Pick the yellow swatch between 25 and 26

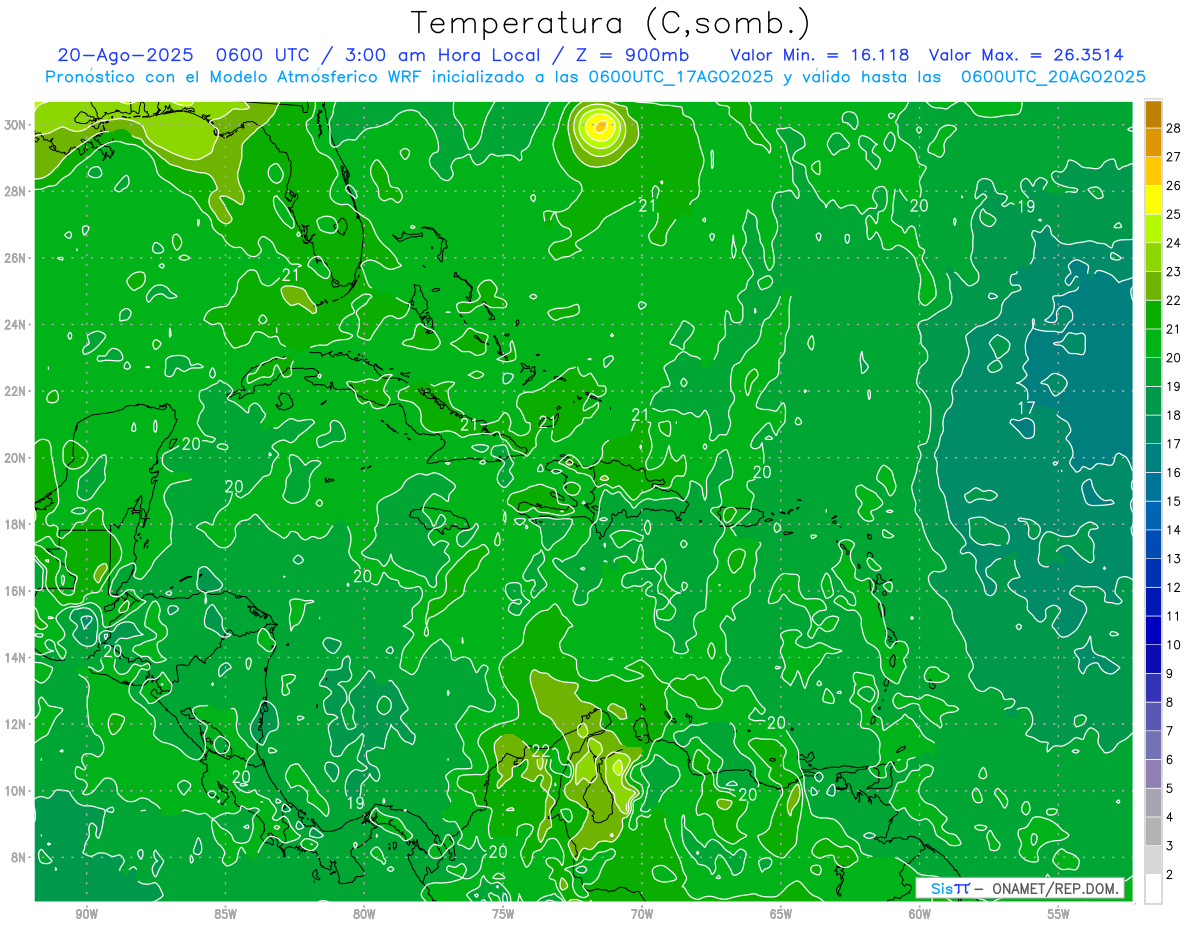pos(1153,200)
